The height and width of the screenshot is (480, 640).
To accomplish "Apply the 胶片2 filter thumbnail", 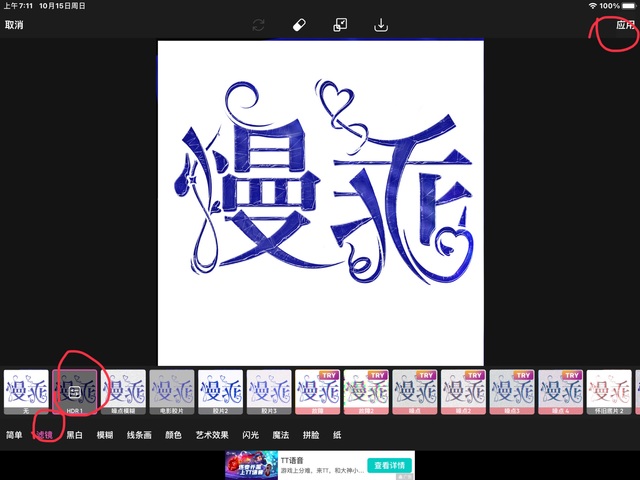I will tap(221, 392).
